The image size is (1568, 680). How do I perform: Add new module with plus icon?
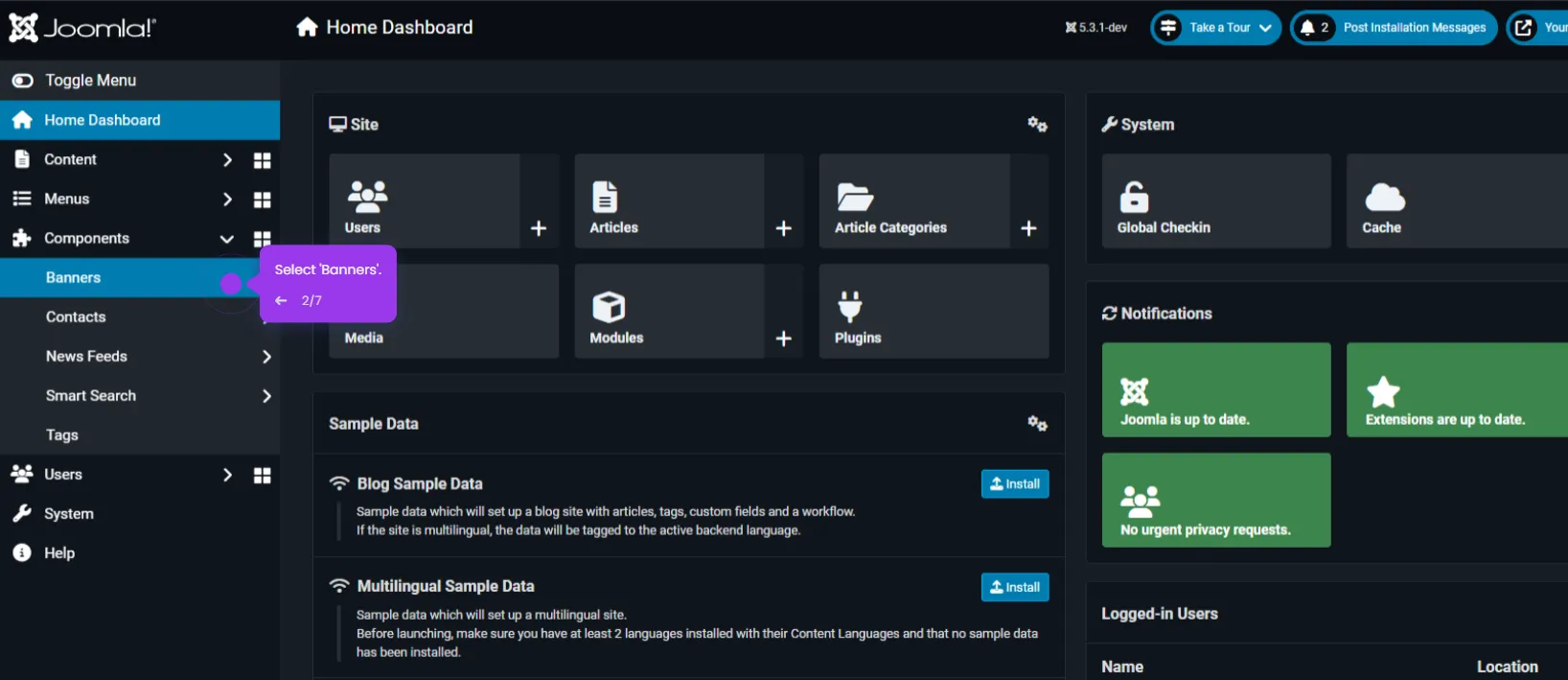tap(784, 339)
